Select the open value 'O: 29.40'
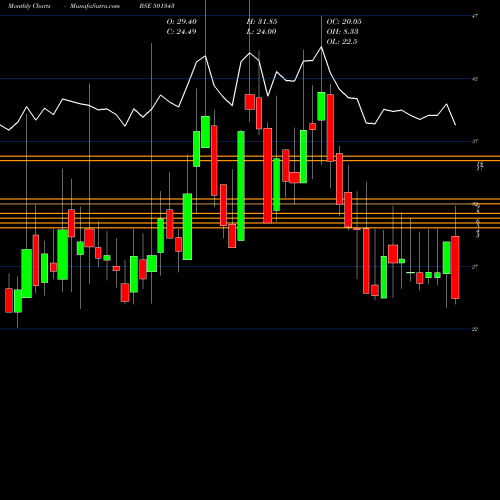The image size is (500, 500). (182, 22)
